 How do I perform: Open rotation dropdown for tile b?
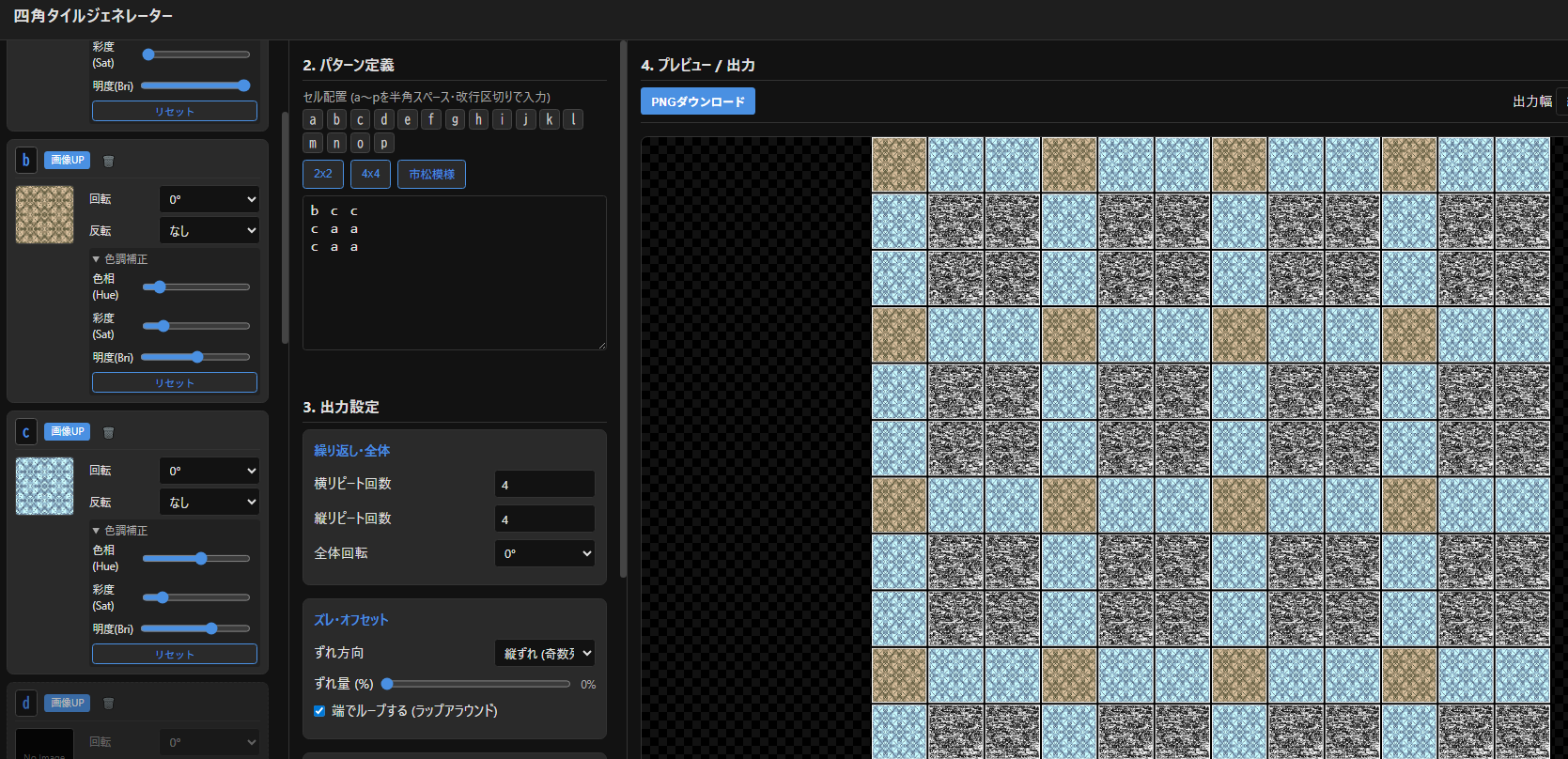point(209,199)
